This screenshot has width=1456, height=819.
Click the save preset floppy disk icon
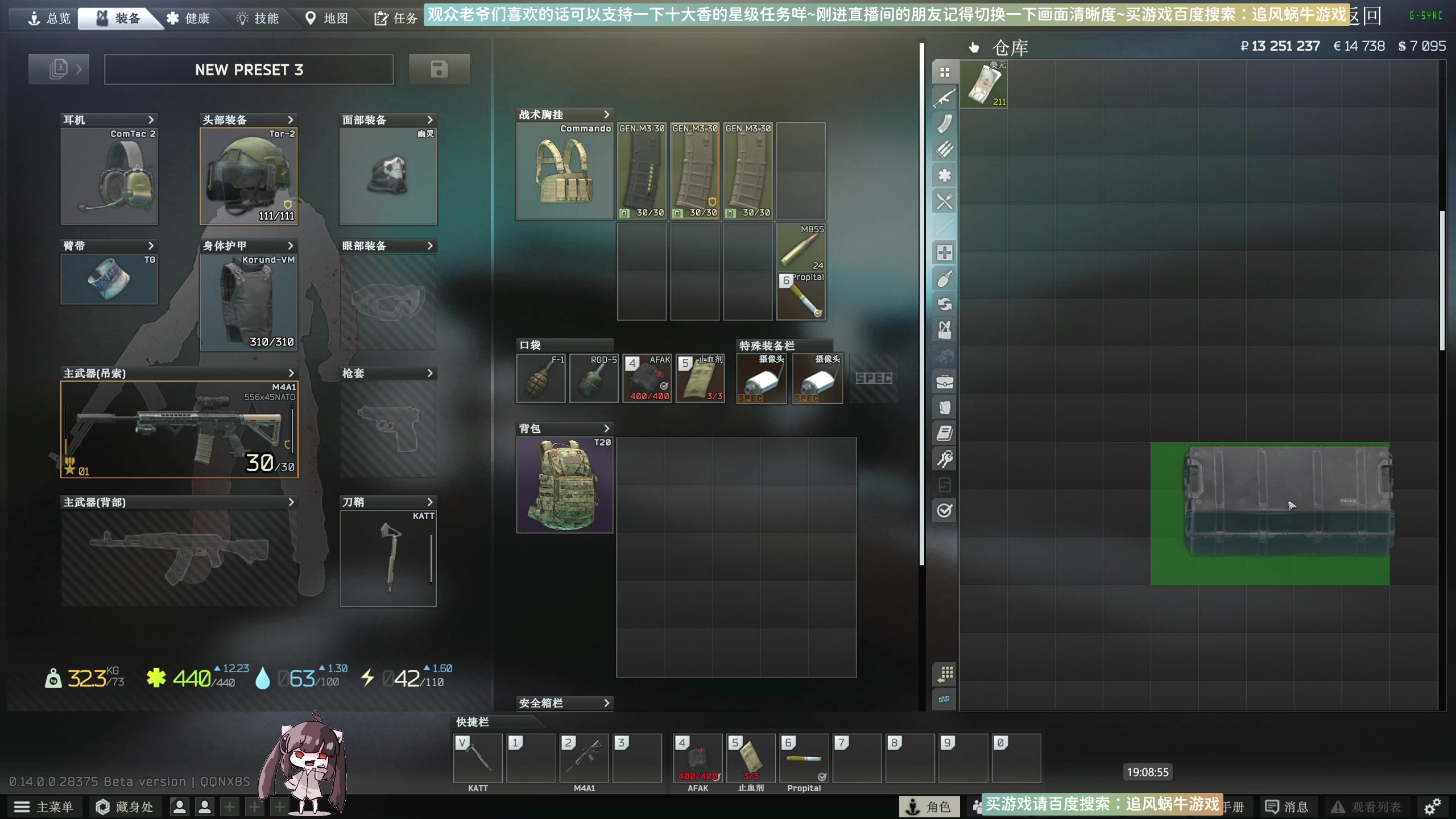[x=439, y=69]
